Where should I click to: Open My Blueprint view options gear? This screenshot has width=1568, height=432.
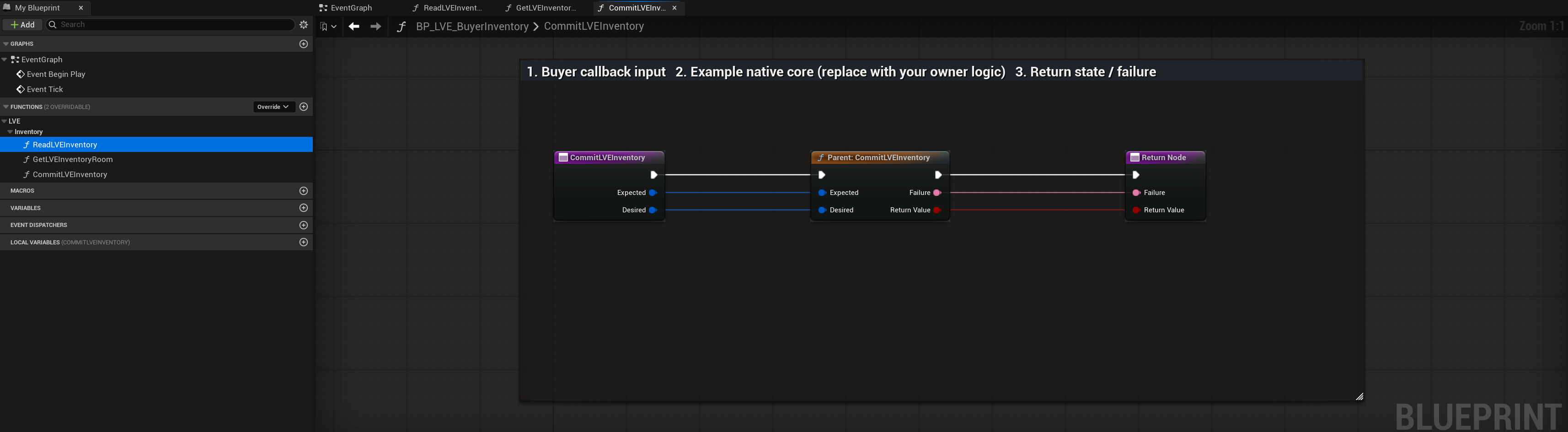click(x=304, y=25)
